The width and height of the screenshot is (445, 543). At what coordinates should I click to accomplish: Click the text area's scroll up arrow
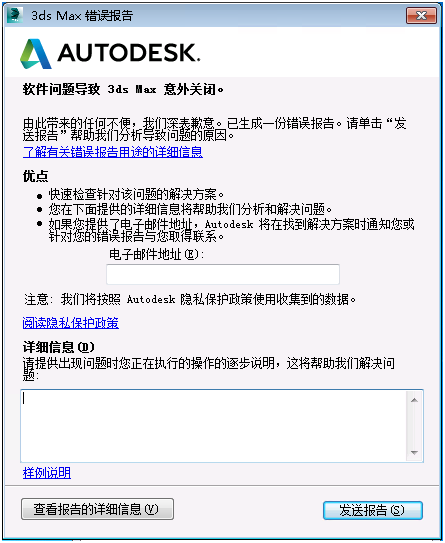click(414, 400)
